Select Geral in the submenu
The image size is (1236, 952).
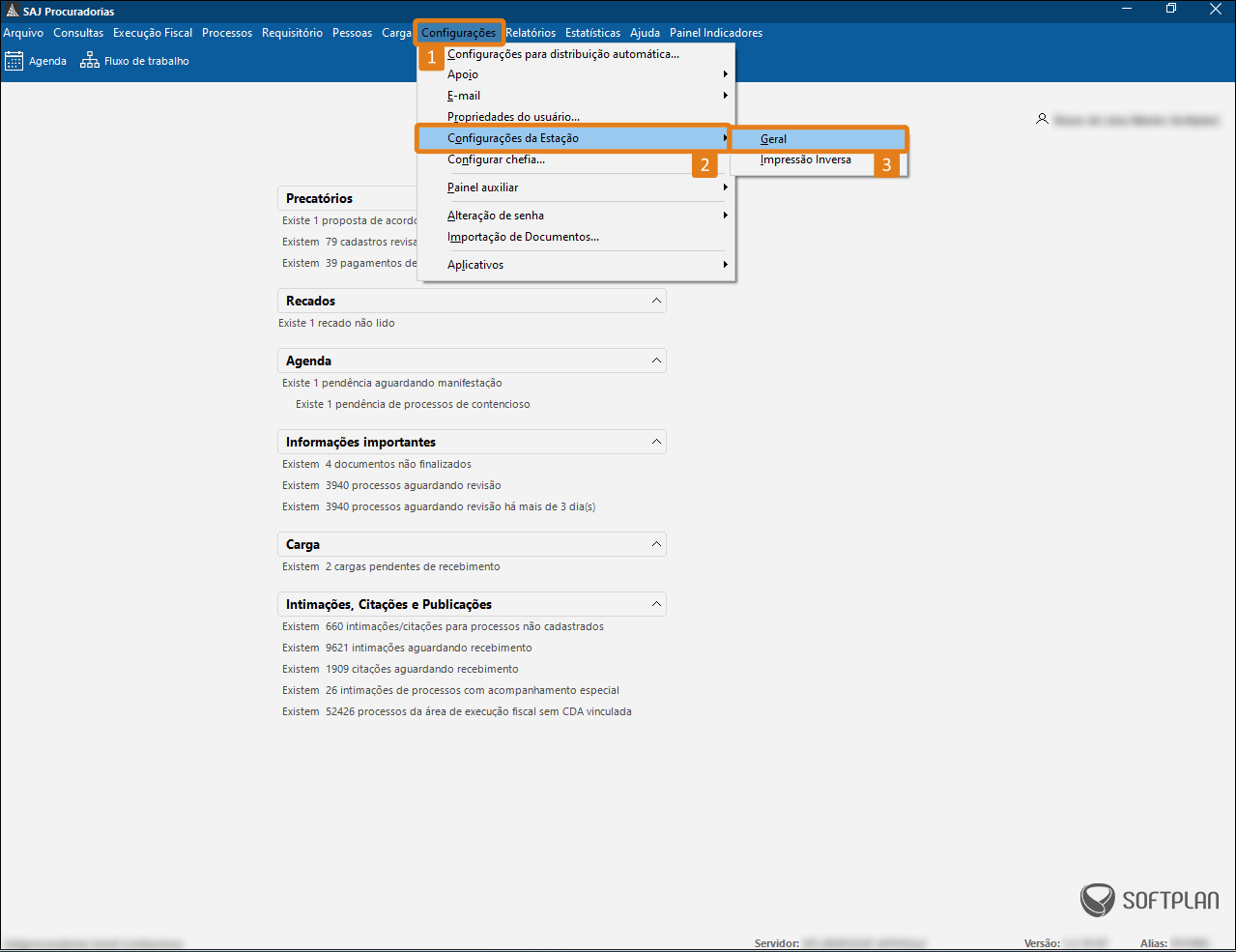pyautogui.click(x=773, y=139)
